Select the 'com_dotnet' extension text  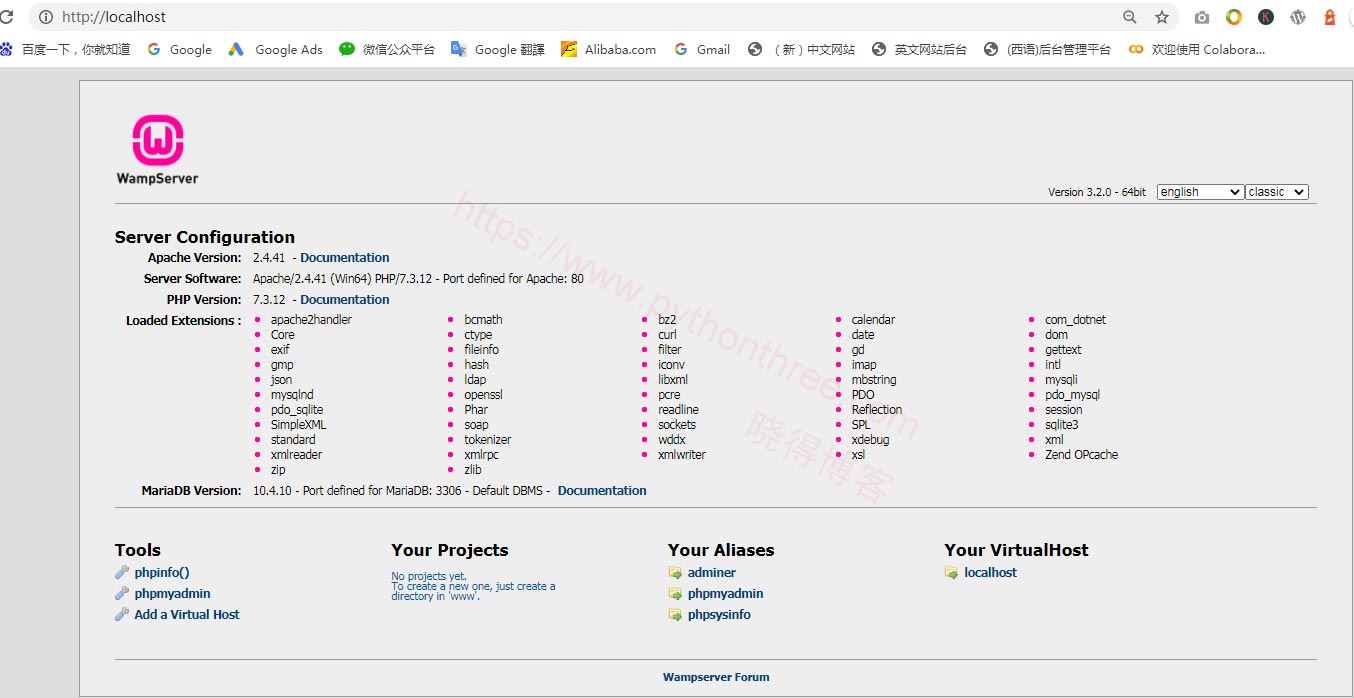1075,320
